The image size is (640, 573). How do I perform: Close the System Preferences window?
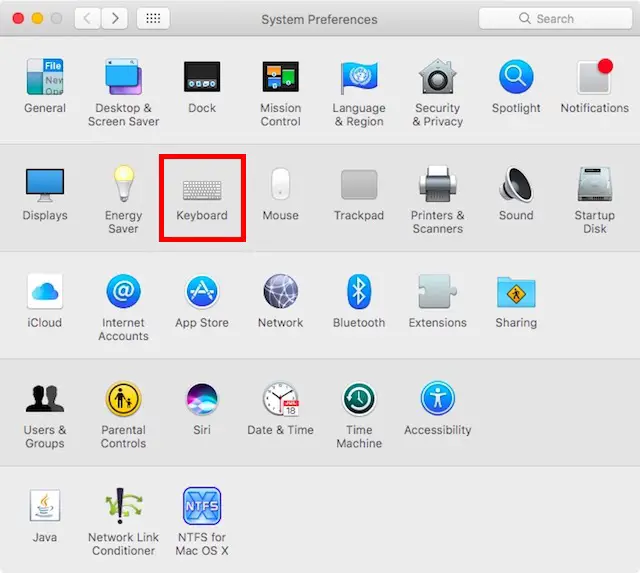(18, 18)
